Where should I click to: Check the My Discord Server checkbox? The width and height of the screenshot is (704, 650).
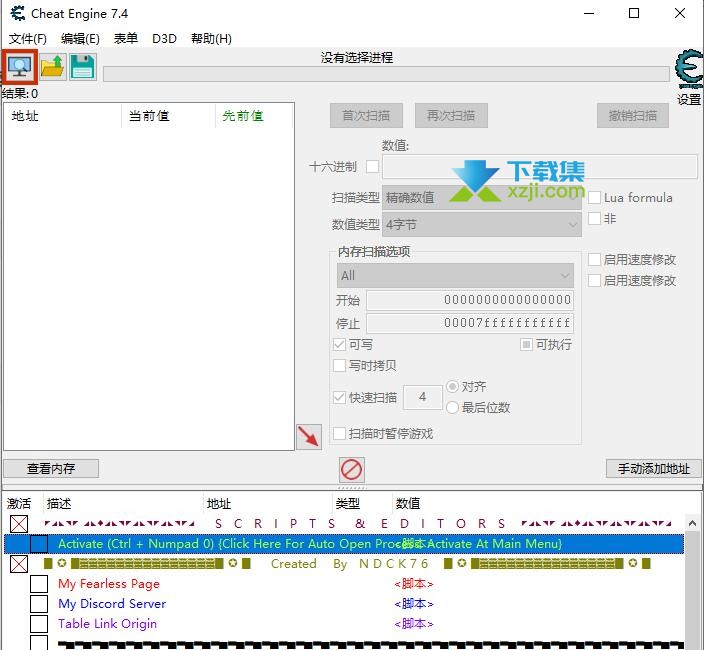(x=39, y=604)
